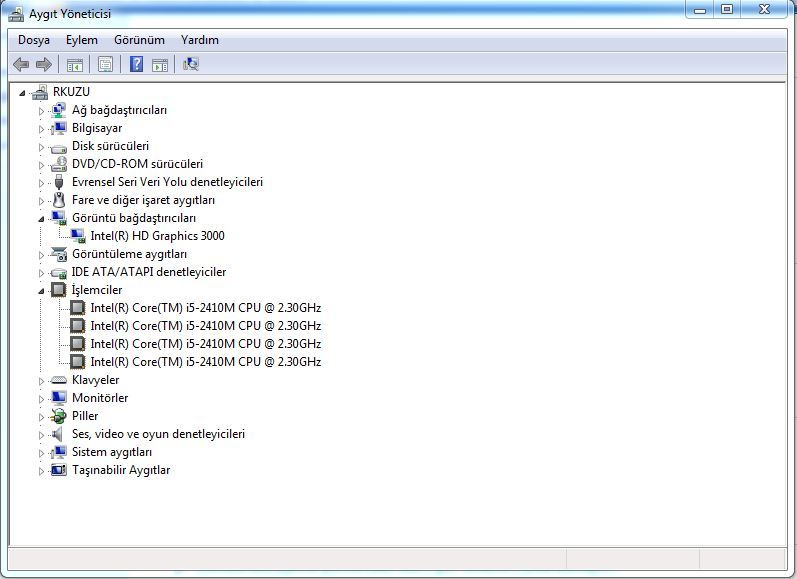
Task: Open Properties via the toolbar icon
Action: pos(105,65)
